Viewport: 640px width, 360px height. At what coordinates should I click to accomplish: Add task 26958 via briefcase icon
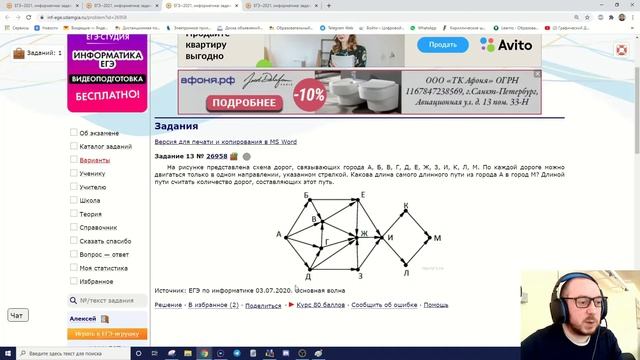234,156
